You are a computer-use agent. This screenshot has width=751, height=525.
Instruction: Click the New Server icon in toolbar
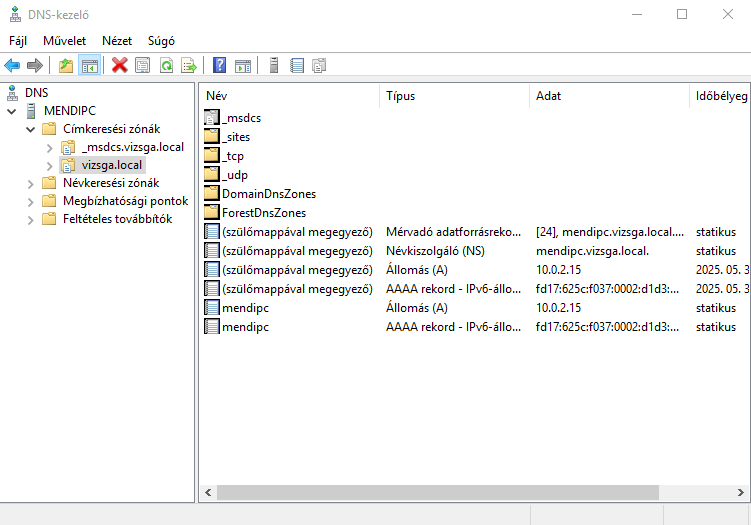[274, 66]
